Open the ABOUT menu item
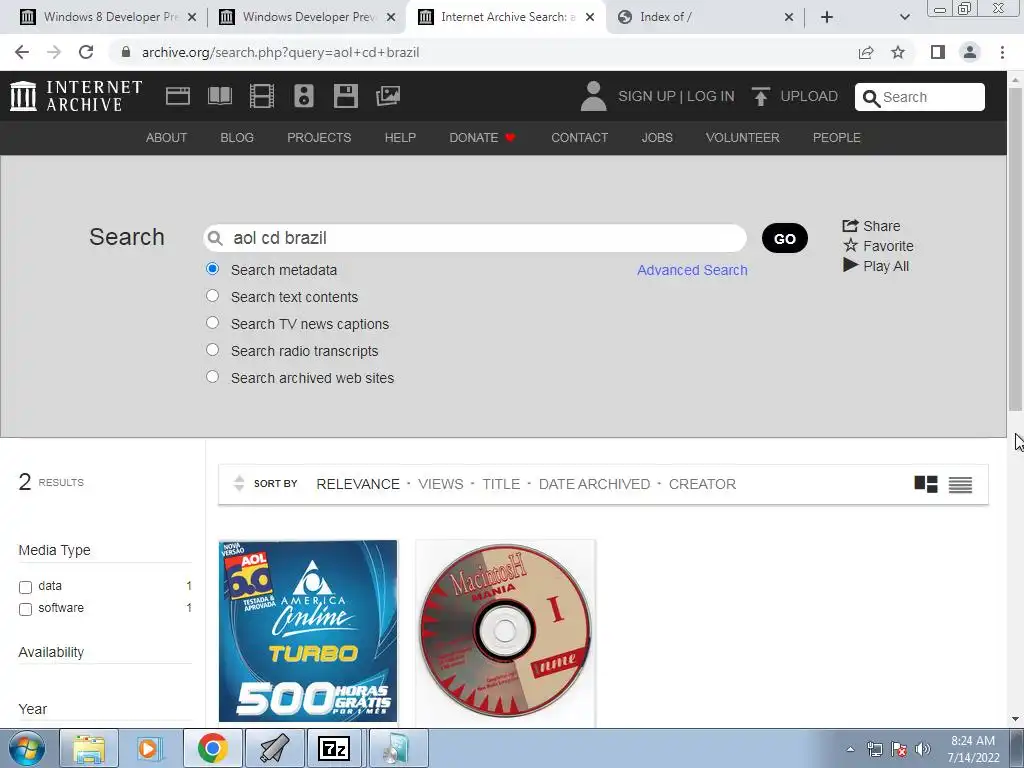This screenshot has width=1024, height=768. (x=167, y=138)
